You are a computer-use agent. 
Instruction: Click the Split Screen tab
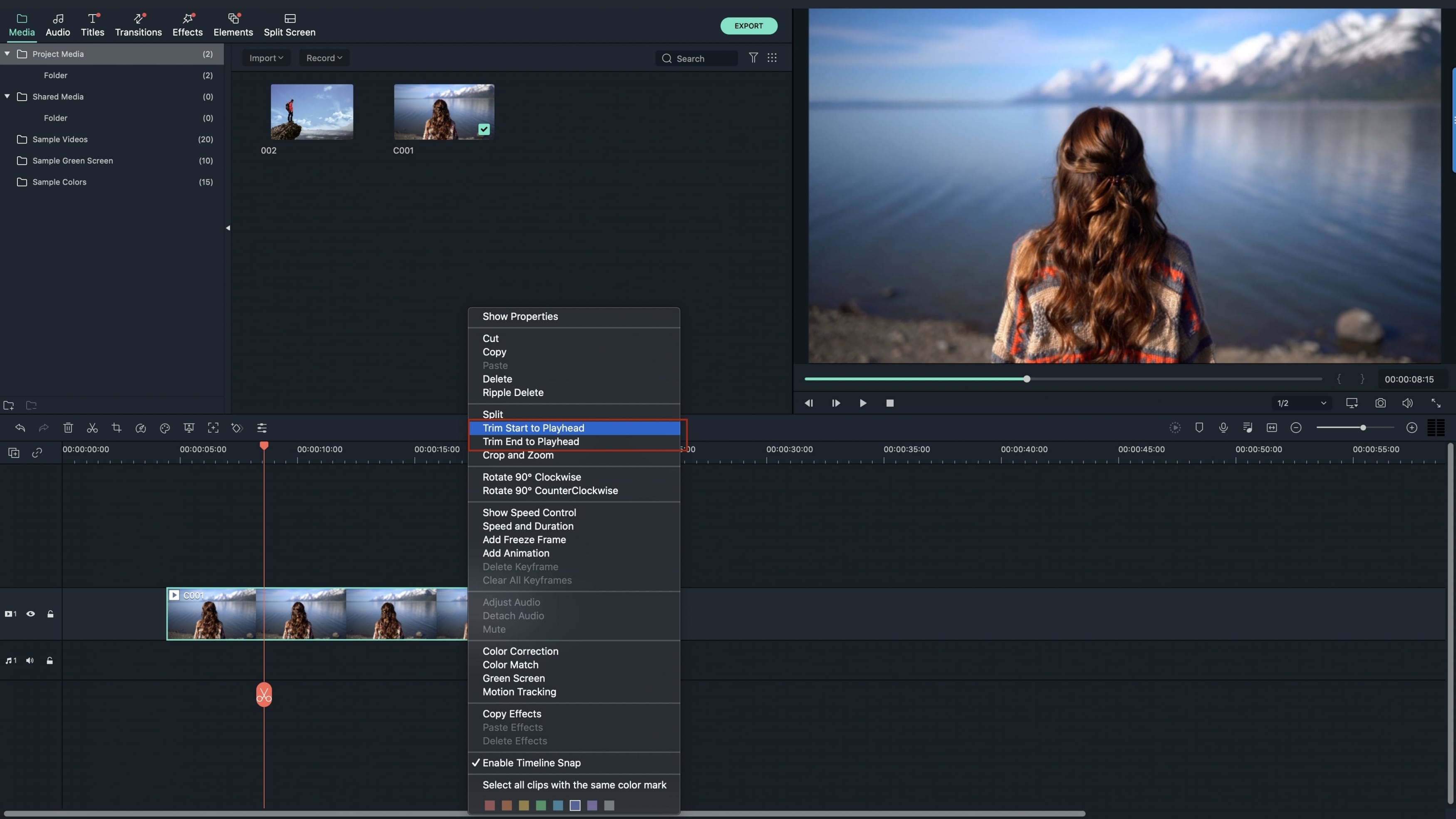point(290,32)
